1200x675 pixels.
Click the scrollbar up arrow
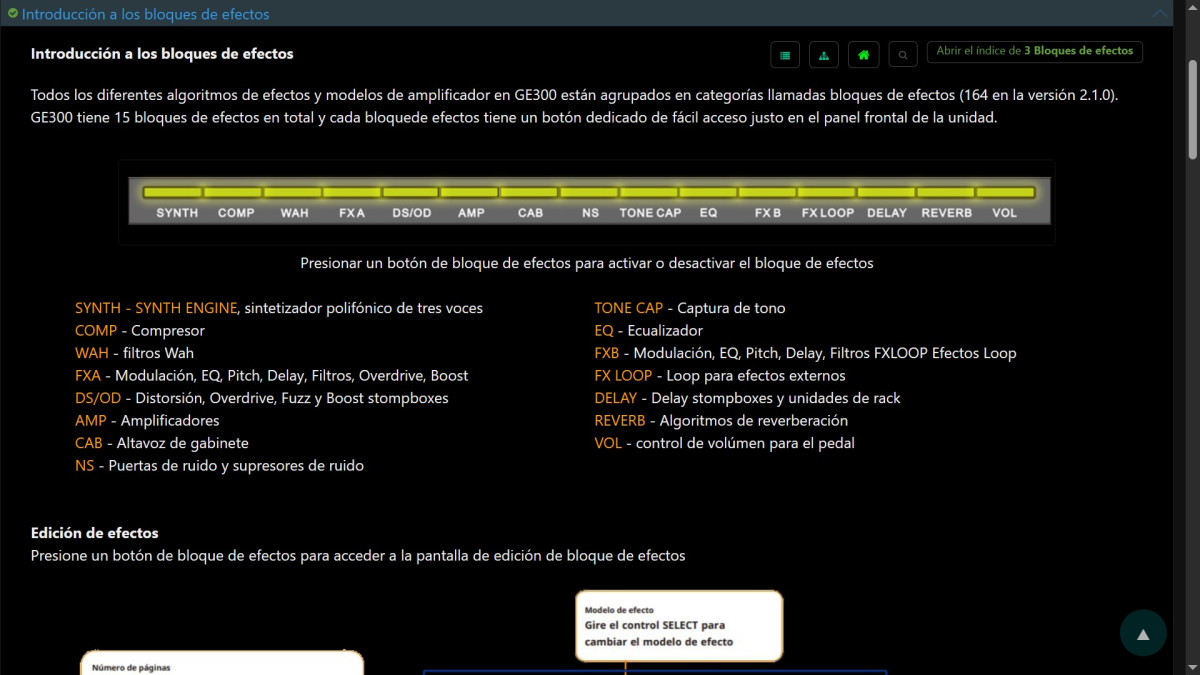pos(1192,8)
